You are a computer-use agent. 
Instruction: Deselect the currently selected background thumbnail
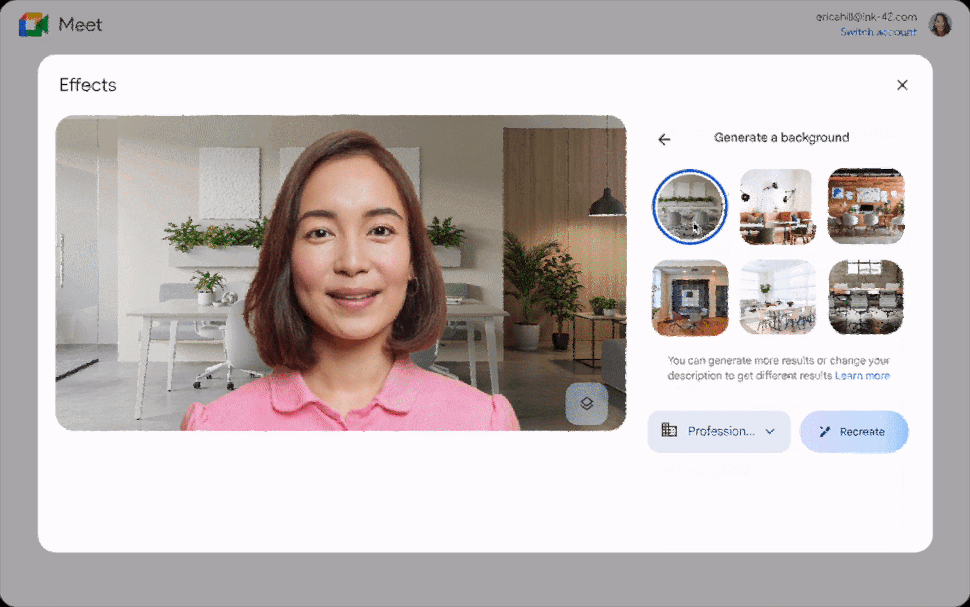coord(689,206)
